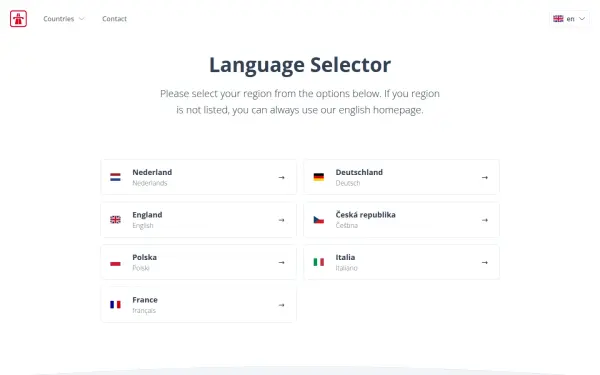The height and width of the screenshot is (375, 600).
Task: Click the French flag icon
Action: click(x=115, y=305)
